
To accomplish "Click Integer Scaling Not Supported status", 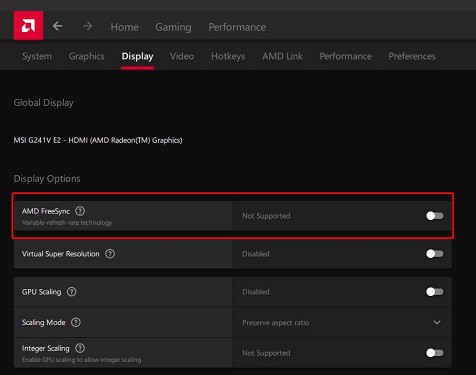I will point(266,353).
